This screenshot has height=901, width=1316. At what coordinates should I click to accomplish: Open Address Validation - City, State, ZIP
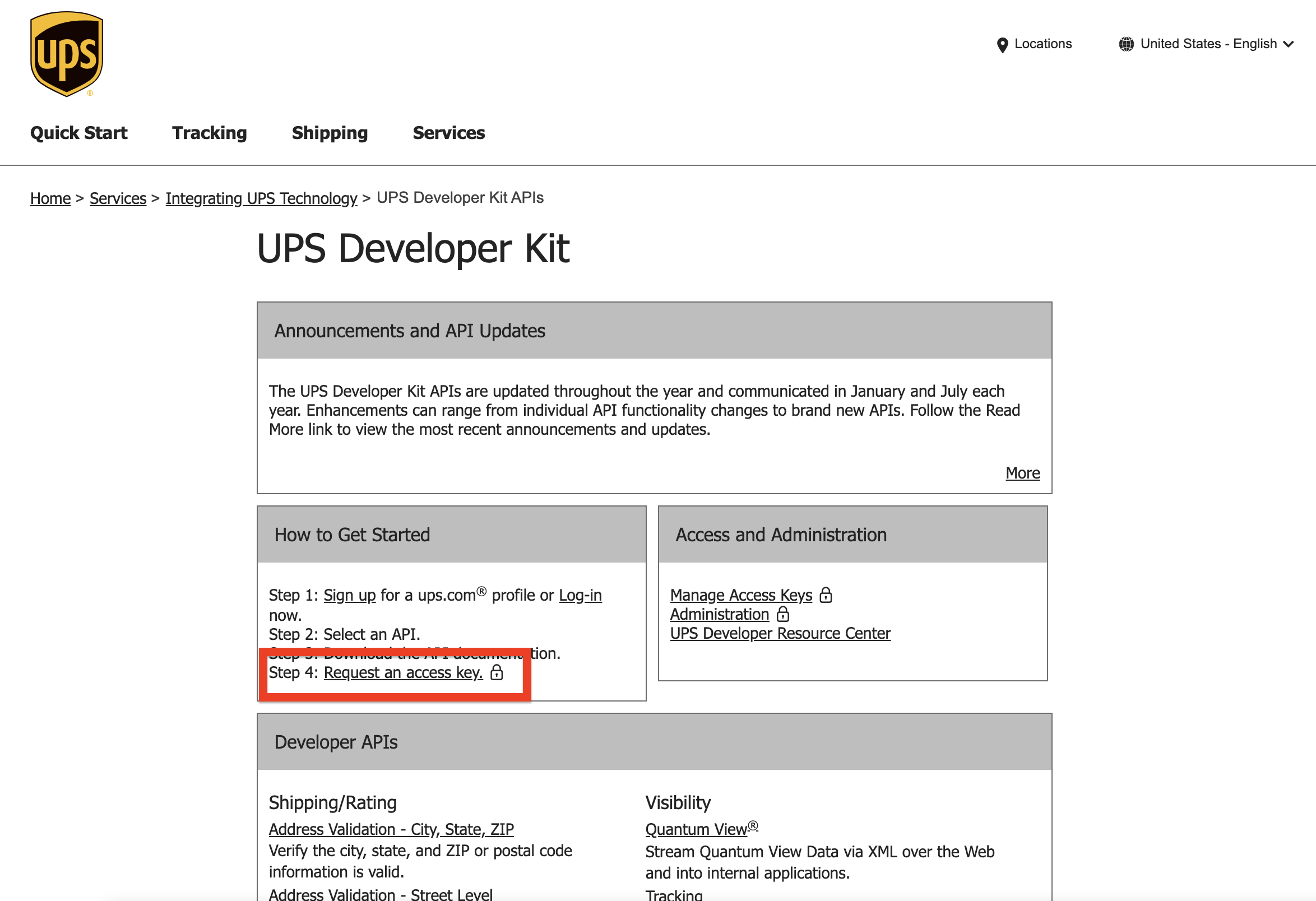(391, 829)
